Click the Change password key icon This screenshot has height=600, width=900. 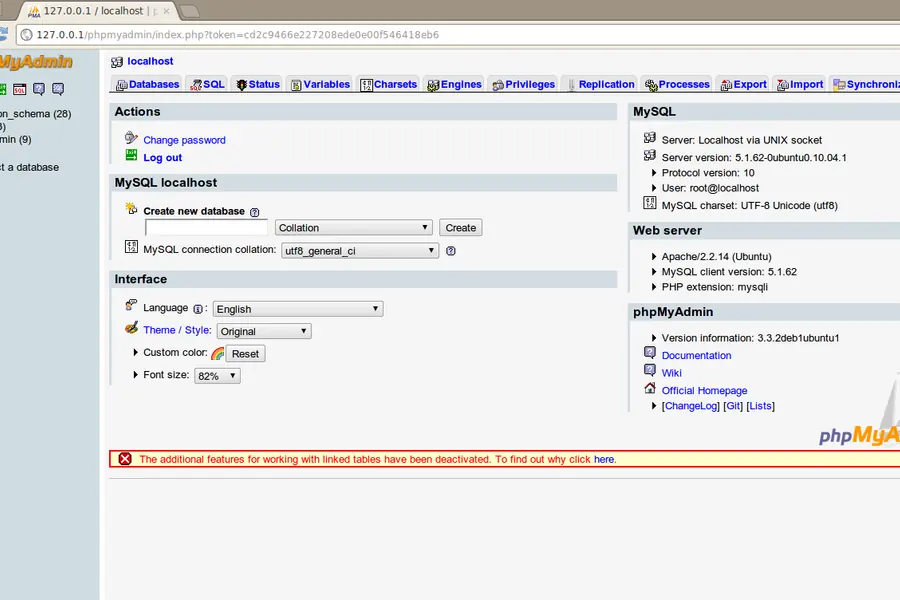[131, 138]
